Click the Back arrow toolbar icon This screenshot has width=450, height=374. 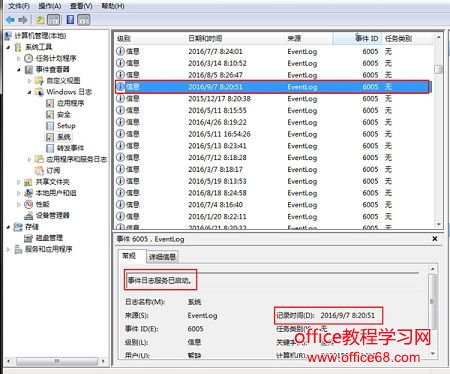(x=10, y=20)
